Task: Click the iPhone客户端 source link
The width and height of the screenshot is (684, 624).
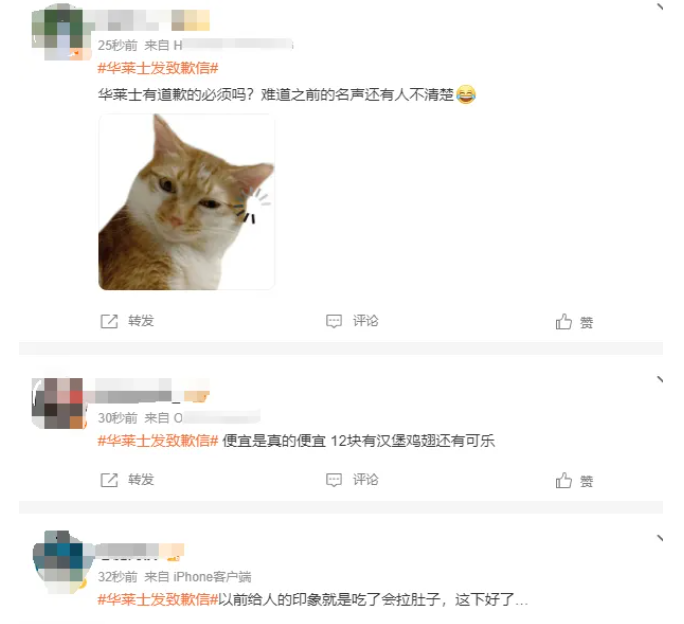Action: (x=212, y=577)
